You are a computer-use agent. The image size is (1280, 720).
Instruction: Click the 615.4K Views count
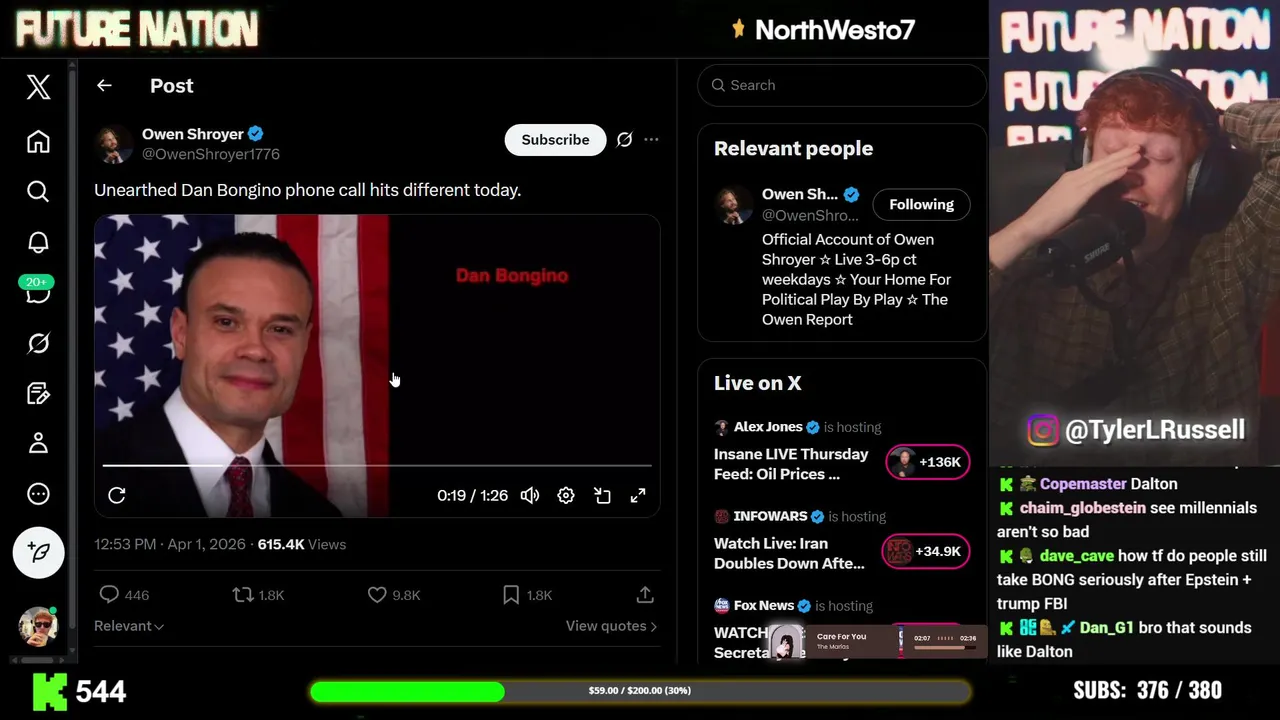tap(302, 544)
